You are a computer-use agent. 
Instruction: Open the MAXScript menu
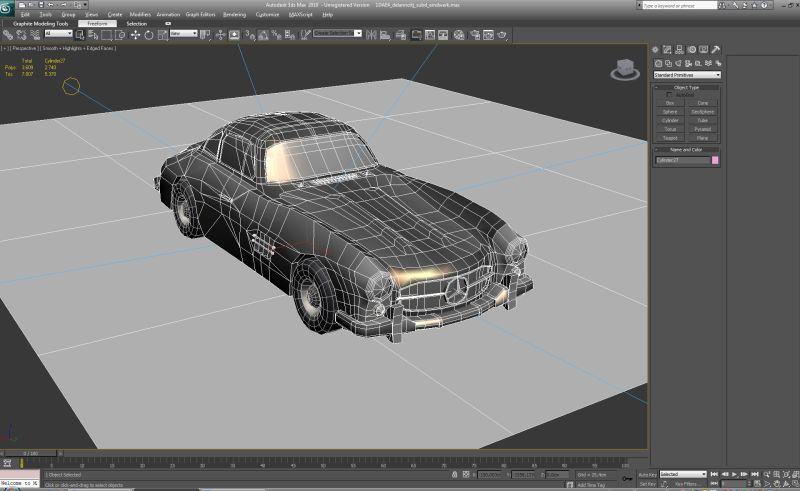[x=301, y=15]
